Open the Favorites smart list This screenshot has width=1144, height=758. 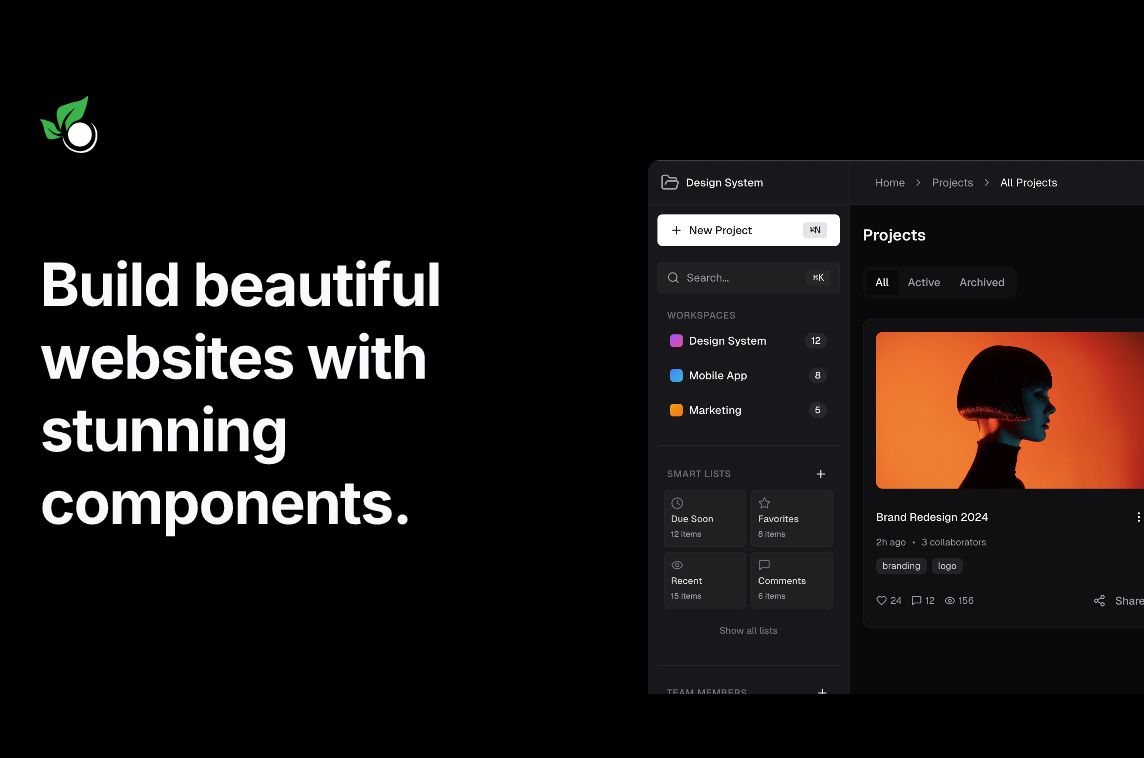(792, 519)
